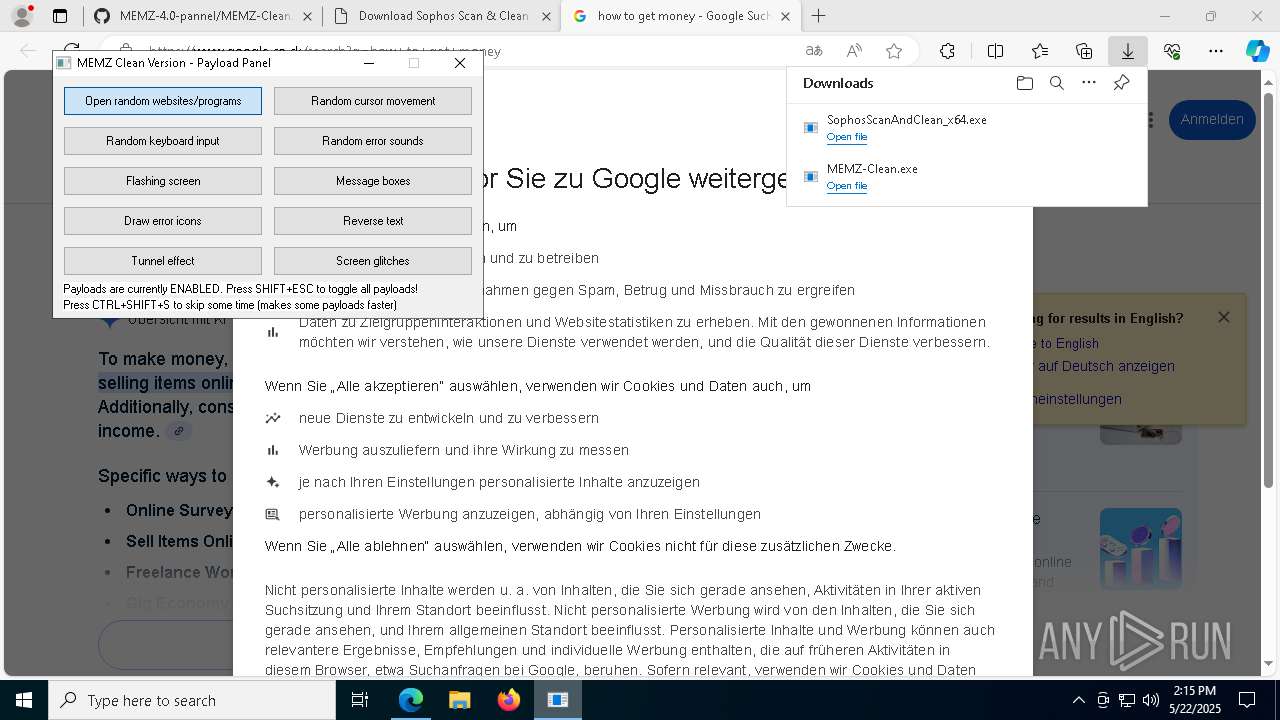Image resolution: width=1280 pixels, height=720 pixels.
Task: Open the SophosScanAndClean_x64.exe file link
Action: coord(847,137)
